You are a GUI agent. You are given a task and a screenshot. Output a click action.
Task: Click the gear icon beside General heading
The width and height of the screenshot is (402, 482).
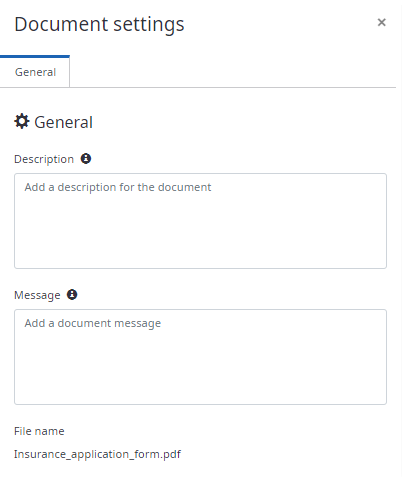pos(22,122)
